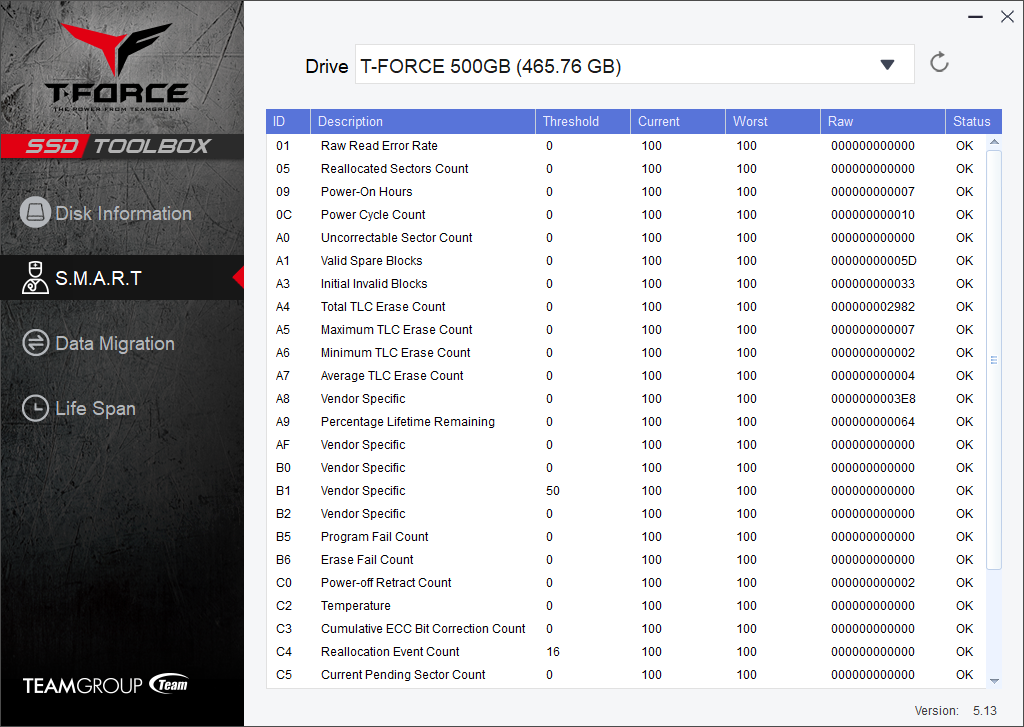The height and width of the screenshot is (727, 1024).
Task: Select the Raw Read Error Rate row
Action: point(626,146)
